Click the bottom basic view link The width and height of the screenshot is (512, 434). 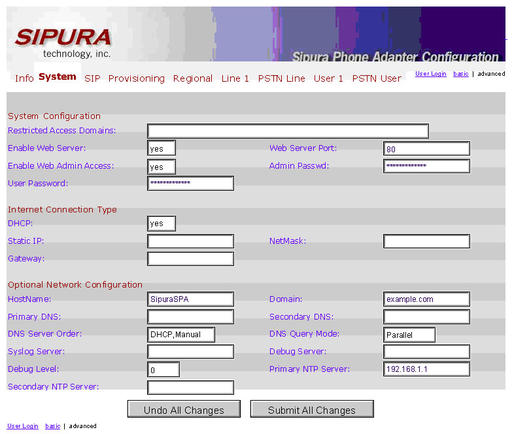pos(53,426)
